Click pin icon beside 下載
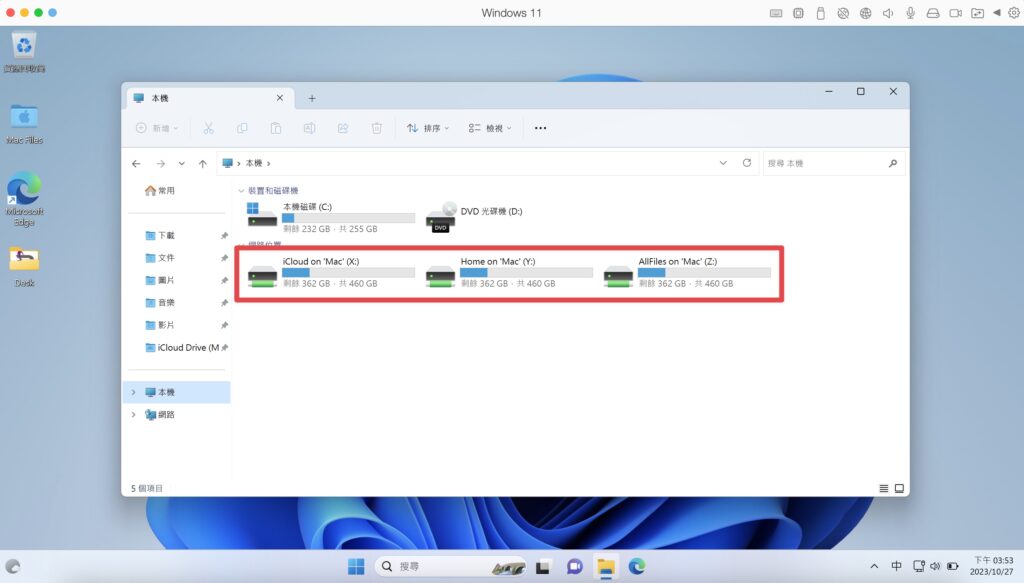 224,235
